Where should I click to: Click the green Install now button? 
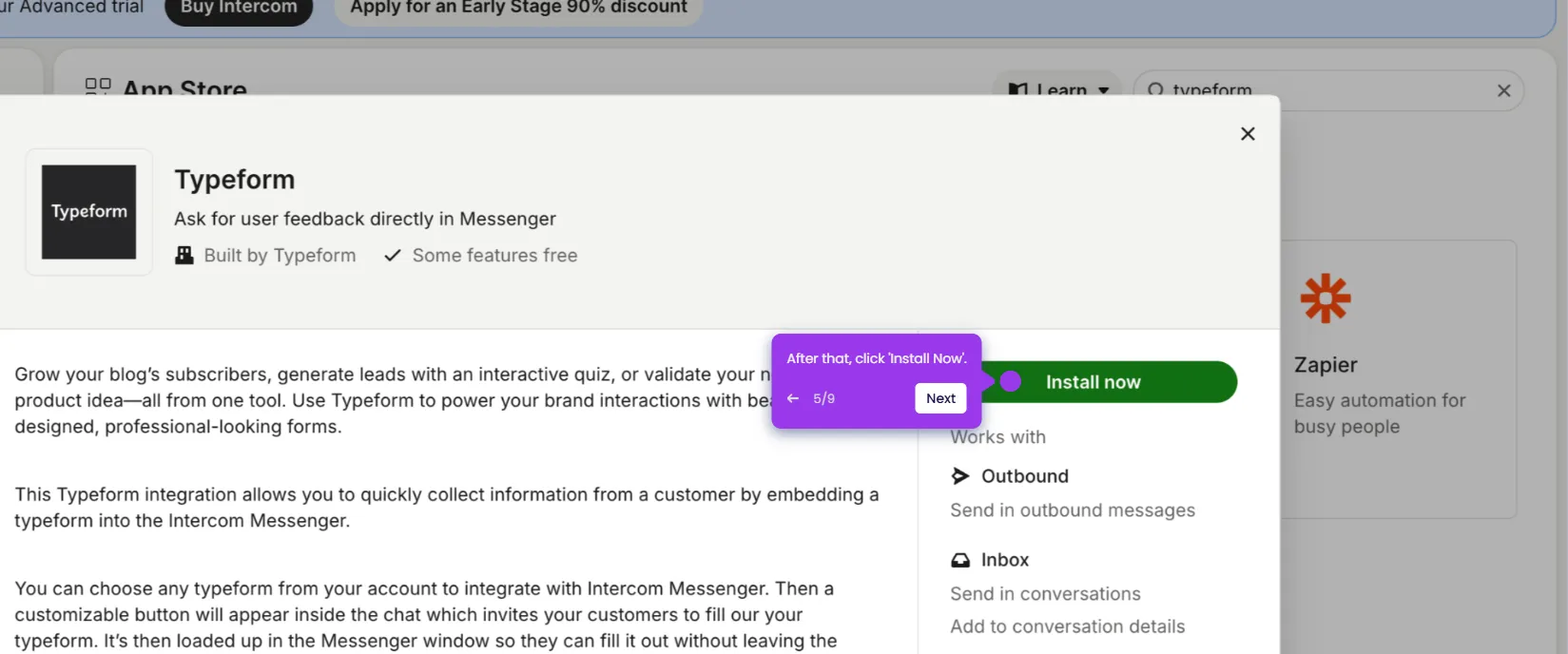click(x=1109, y=382)
